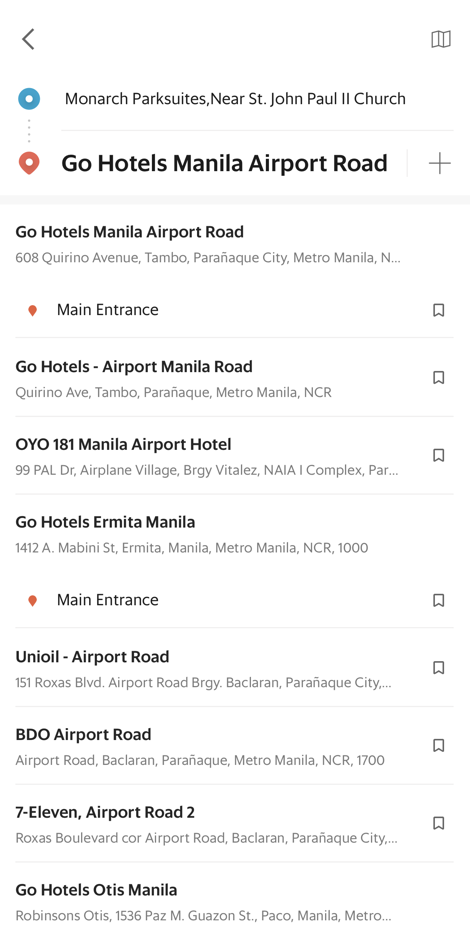
Task: Bookmark 7-Eleven, Airport Road 2
Action: 438,824
